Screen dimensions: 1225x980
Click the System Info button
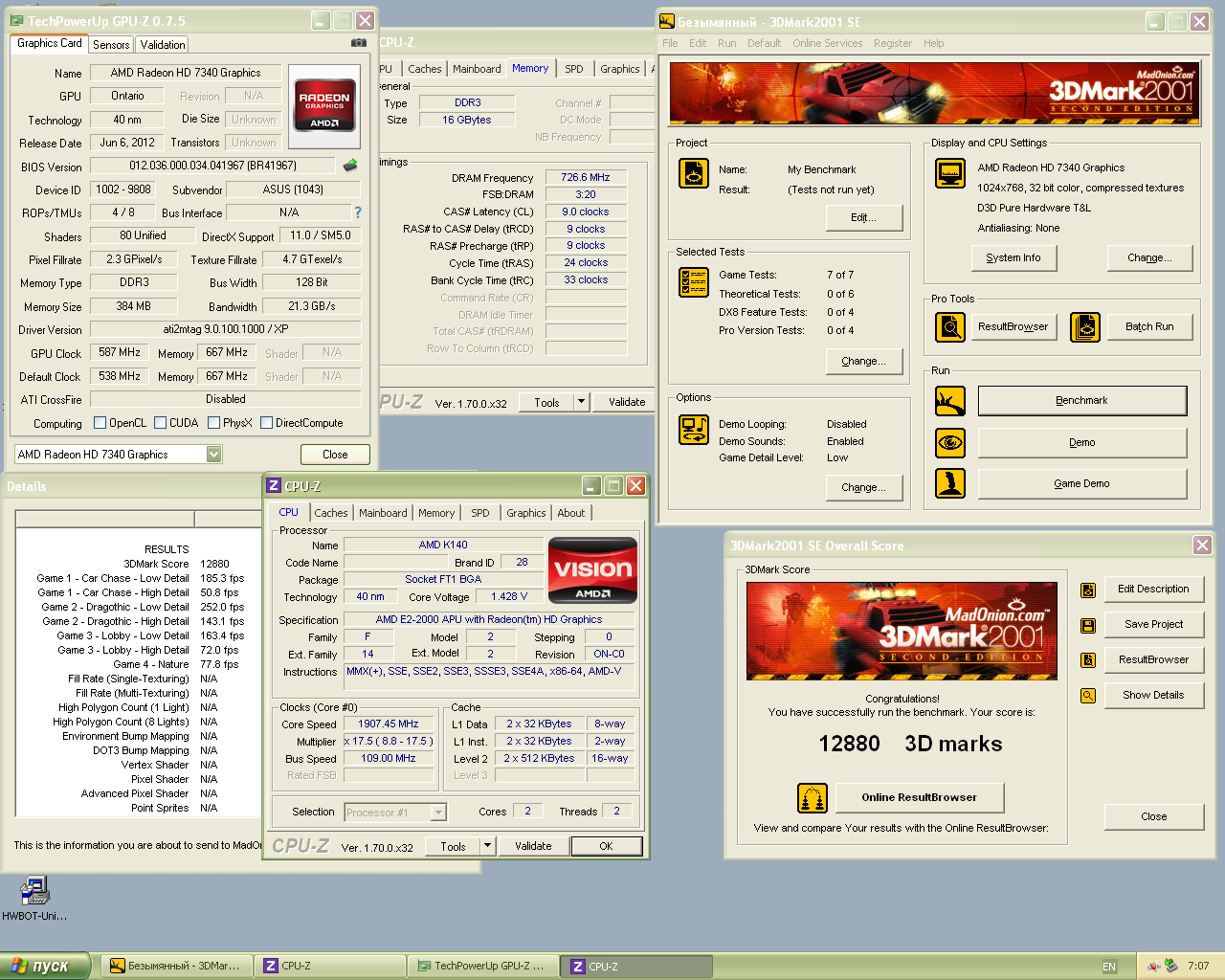[x=1013, y=258]
